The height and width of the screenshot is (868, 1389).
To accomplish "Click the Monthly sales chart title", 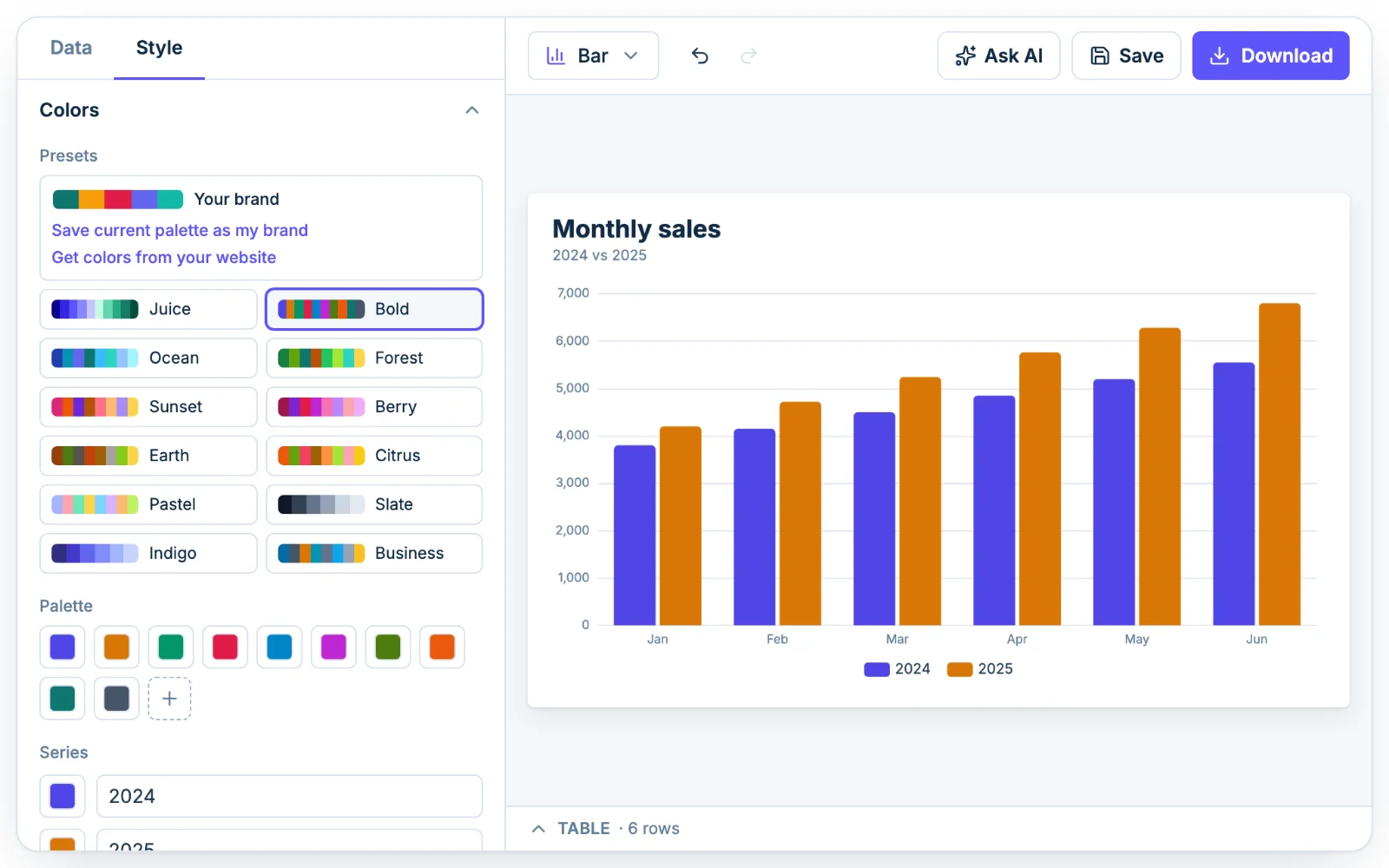I will (636, 228).
